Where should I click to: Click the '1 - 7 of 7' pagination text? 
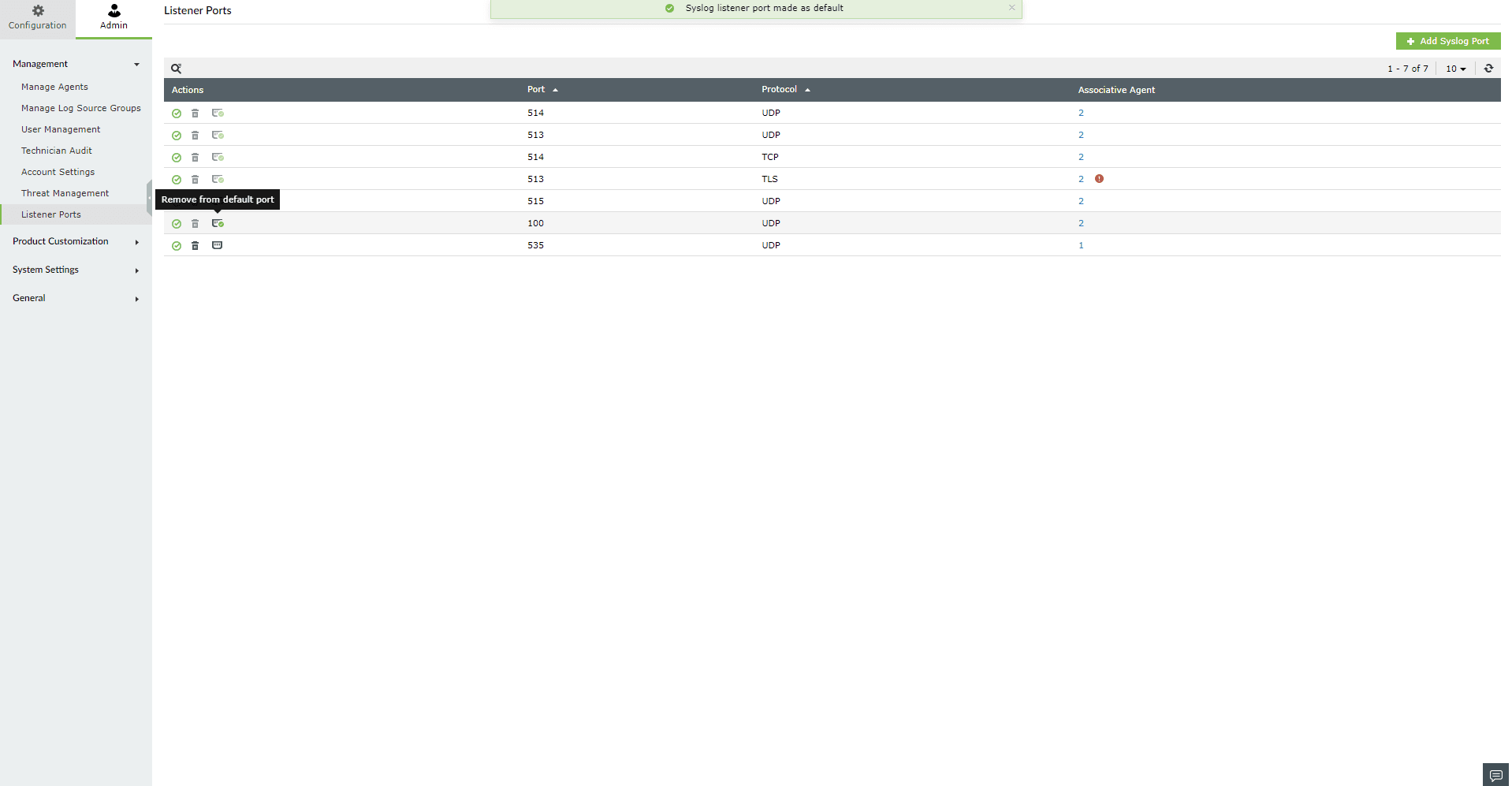coord(1407,69)
